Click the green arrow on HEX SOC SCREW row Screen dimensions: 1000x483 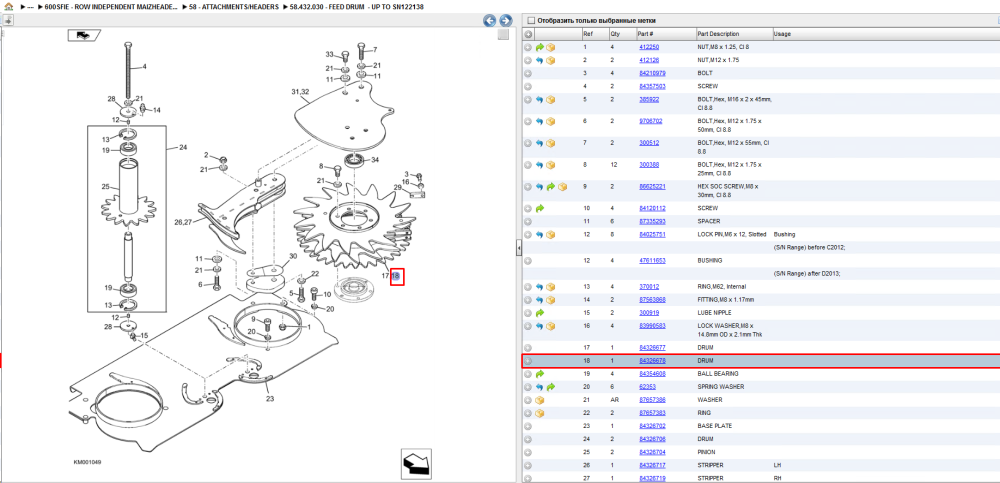(550, 187)
